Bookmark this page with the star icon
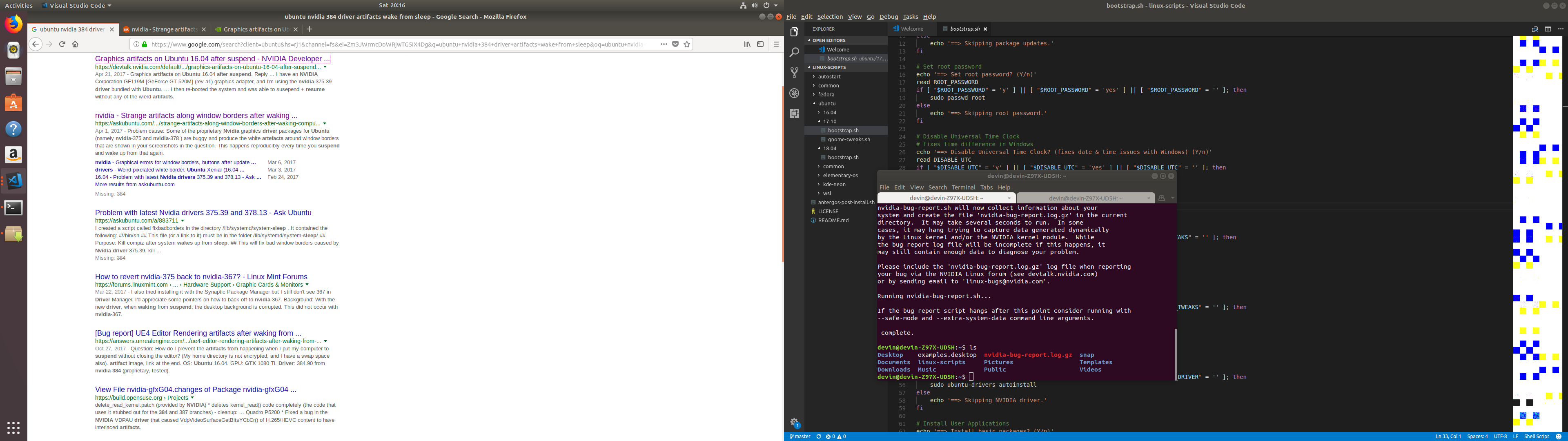The width and height of the screenshot is (1568, 441). (x=686, y=44)
